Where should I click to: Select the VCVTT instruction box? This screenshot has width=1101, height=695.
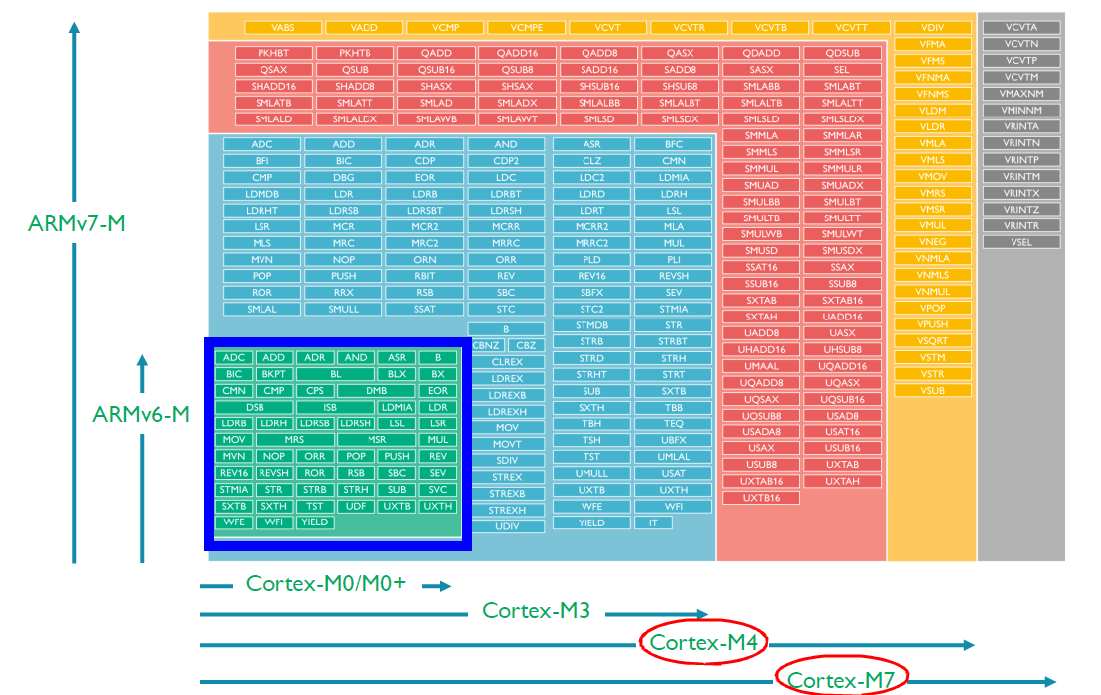[851, 27]
